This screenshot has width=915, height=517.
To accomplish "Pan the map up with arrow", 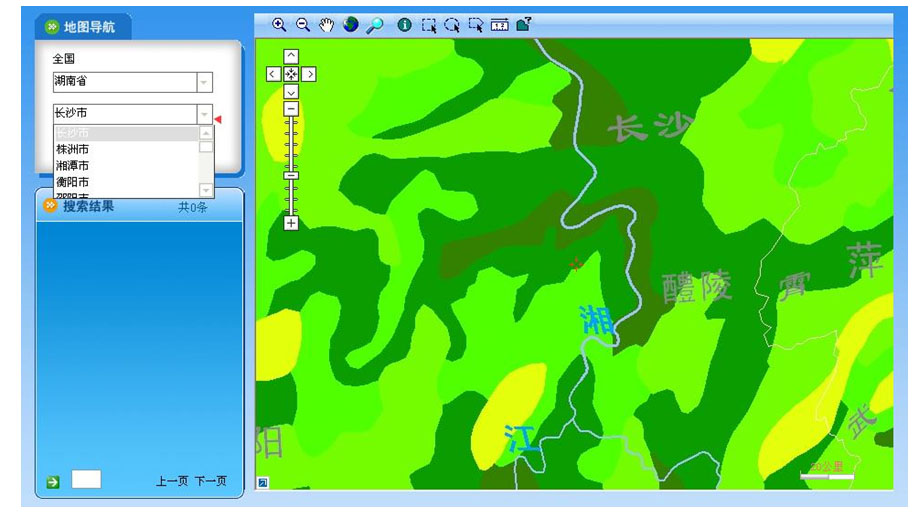I will pyautogui.click(x=291, y=56).
